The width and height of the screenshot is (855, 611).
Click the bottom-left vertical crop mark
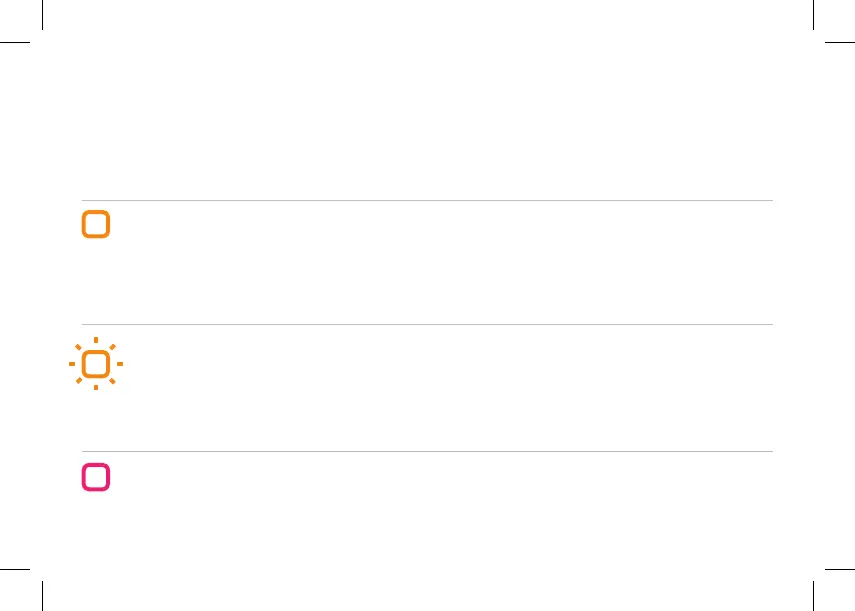tap(43, 596)
